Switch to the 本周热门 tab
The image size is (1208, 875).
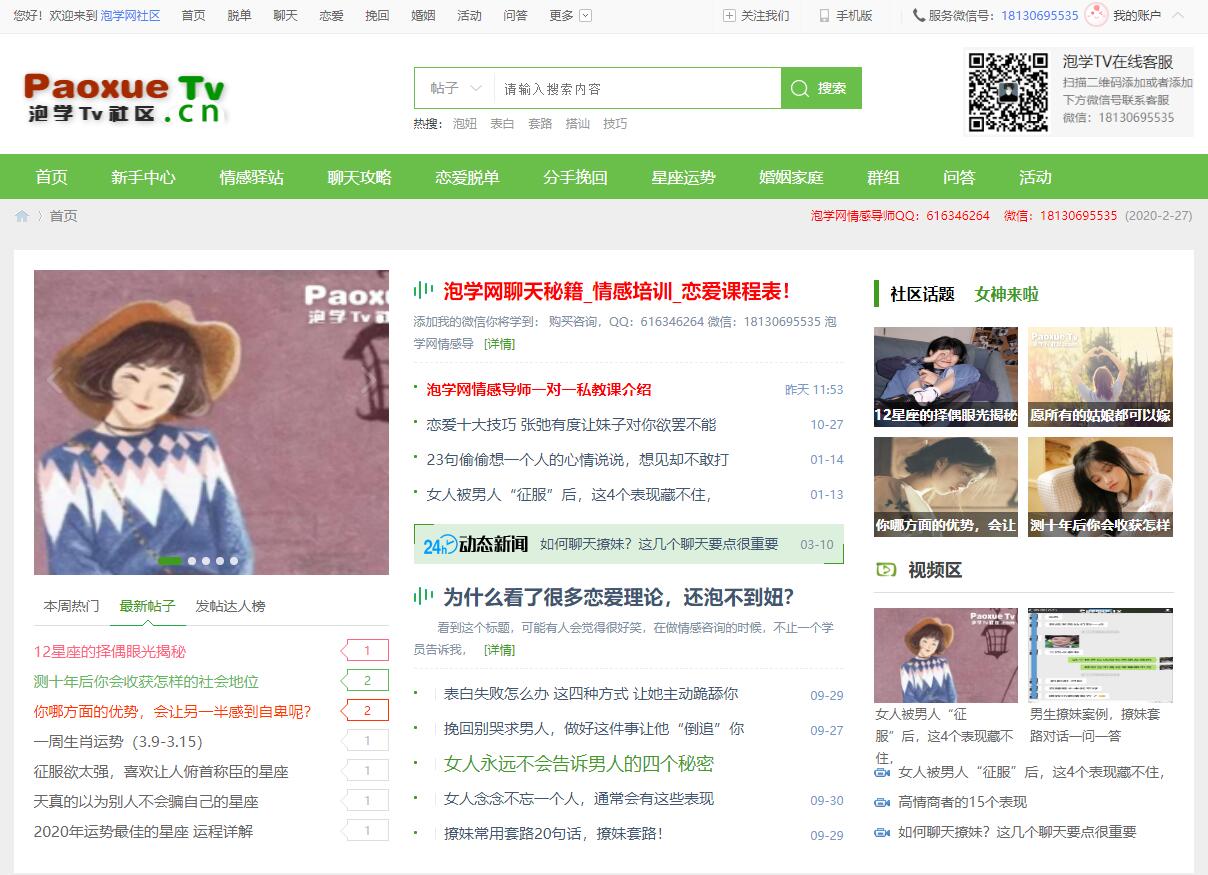pyautogui.click(x=71, y=606)
